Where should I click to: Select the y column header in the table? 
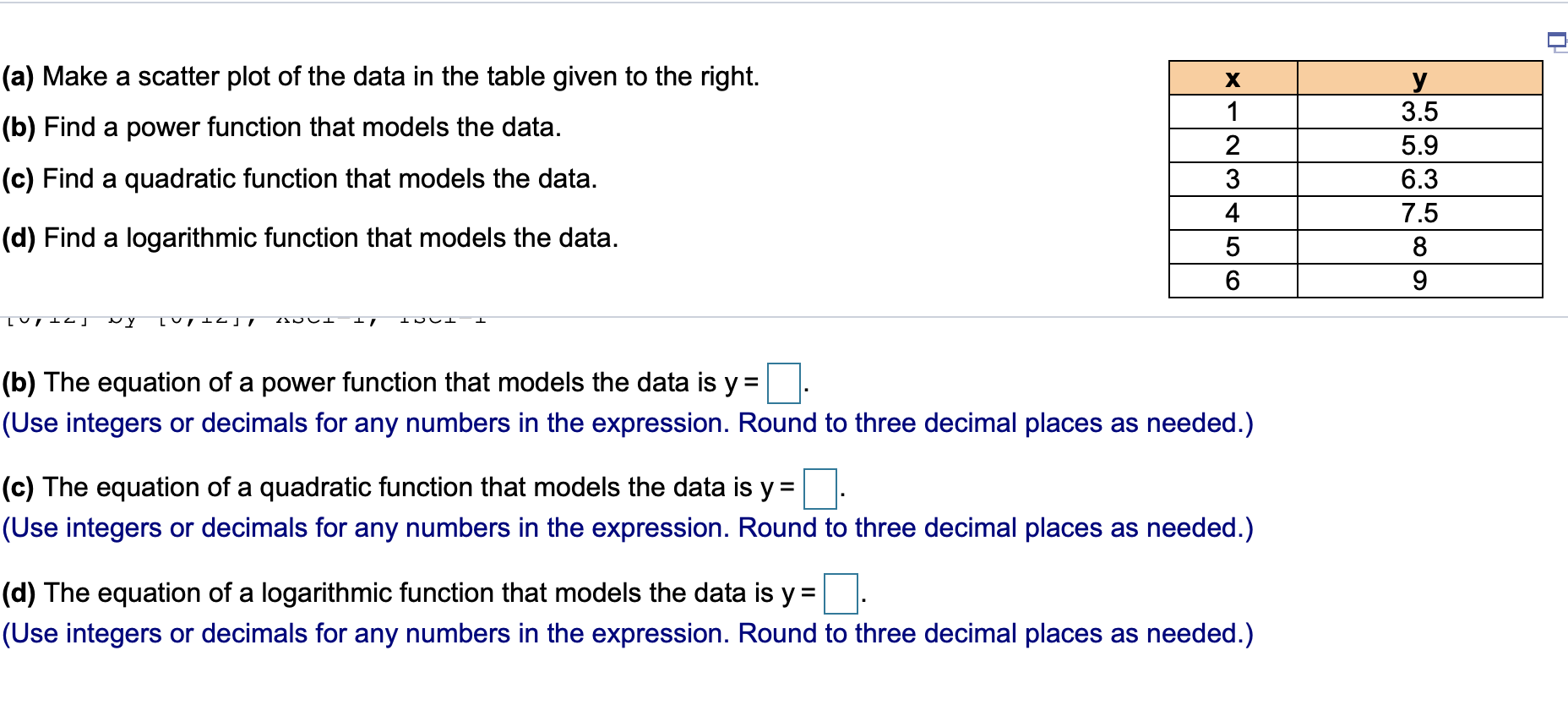pos(1420,79)
